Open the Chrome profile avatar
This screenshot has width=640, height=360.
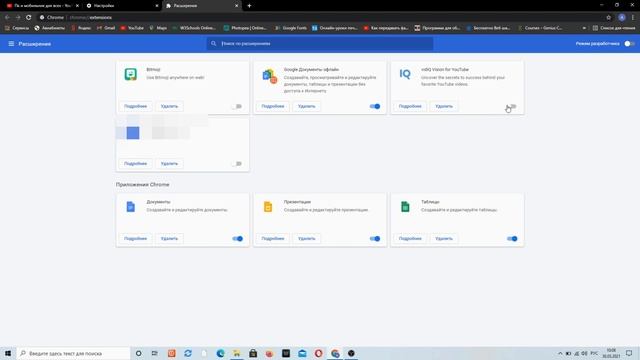[x=622, y=18]
